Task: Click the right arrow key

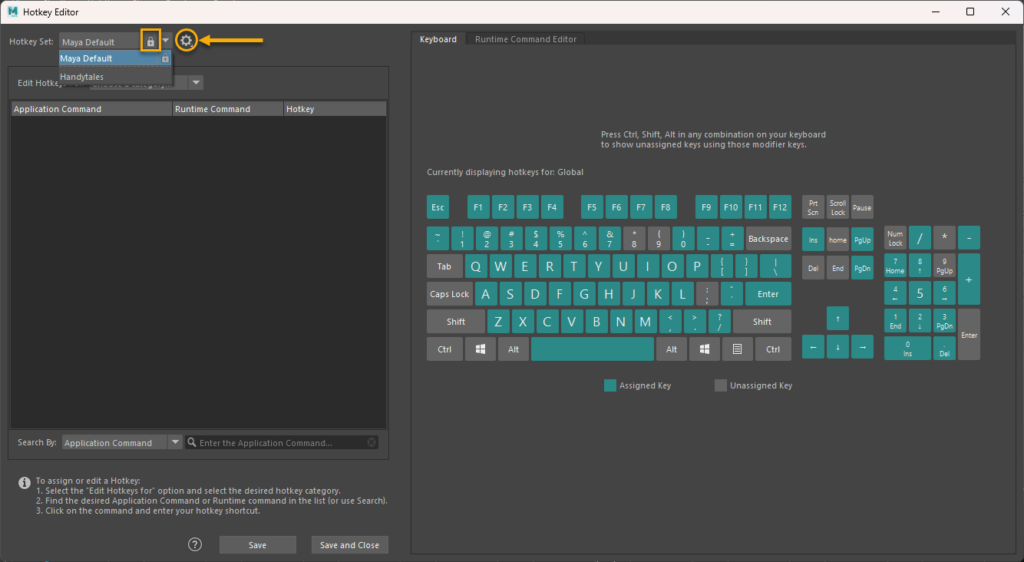Action: click(863, 347)
